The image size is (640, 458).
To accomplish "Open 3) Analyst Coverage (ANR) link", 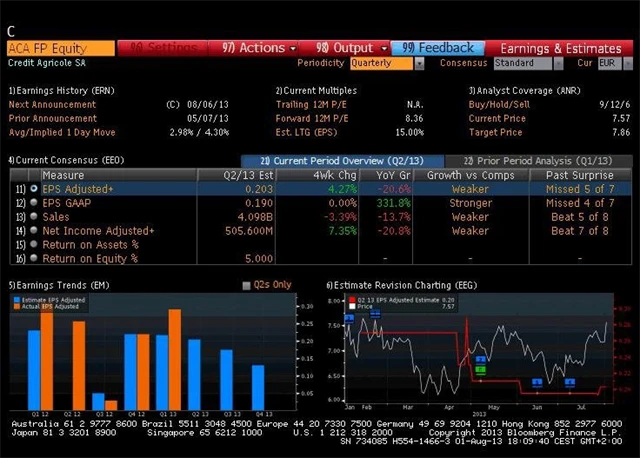I will pos(524,91).
